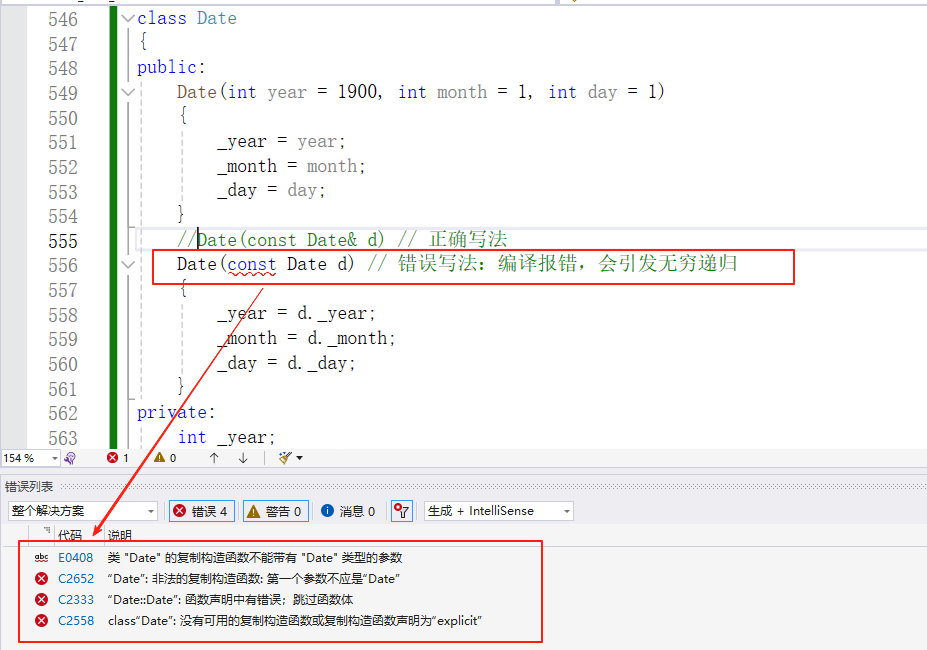The image size is (927, 650).
Task: Collapse the Date constructor at line 549
Action: (x=128, y=92)
